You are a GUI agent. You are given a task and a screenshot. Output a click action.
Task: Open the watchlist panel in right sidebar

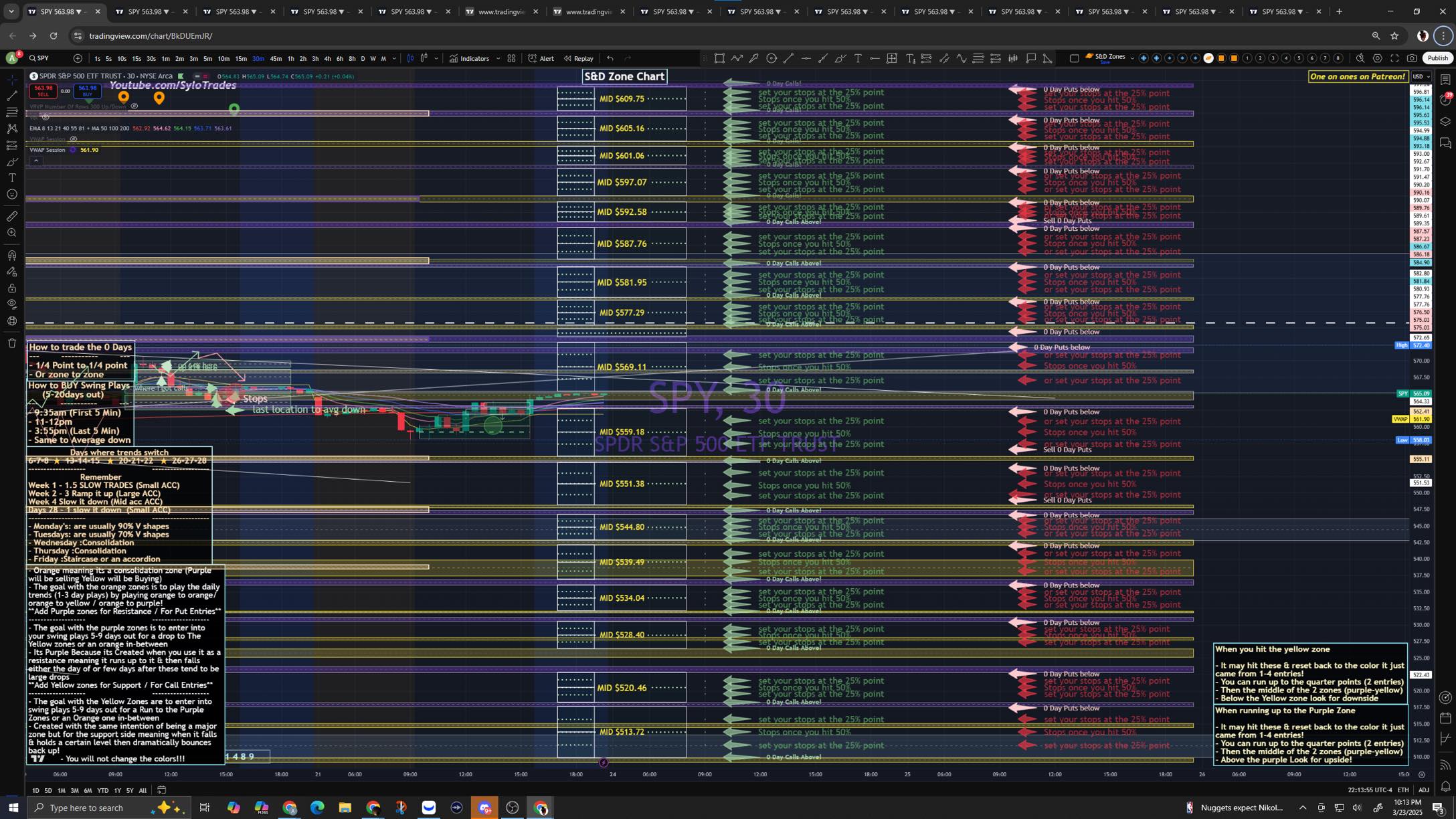tap(1445, 80)
